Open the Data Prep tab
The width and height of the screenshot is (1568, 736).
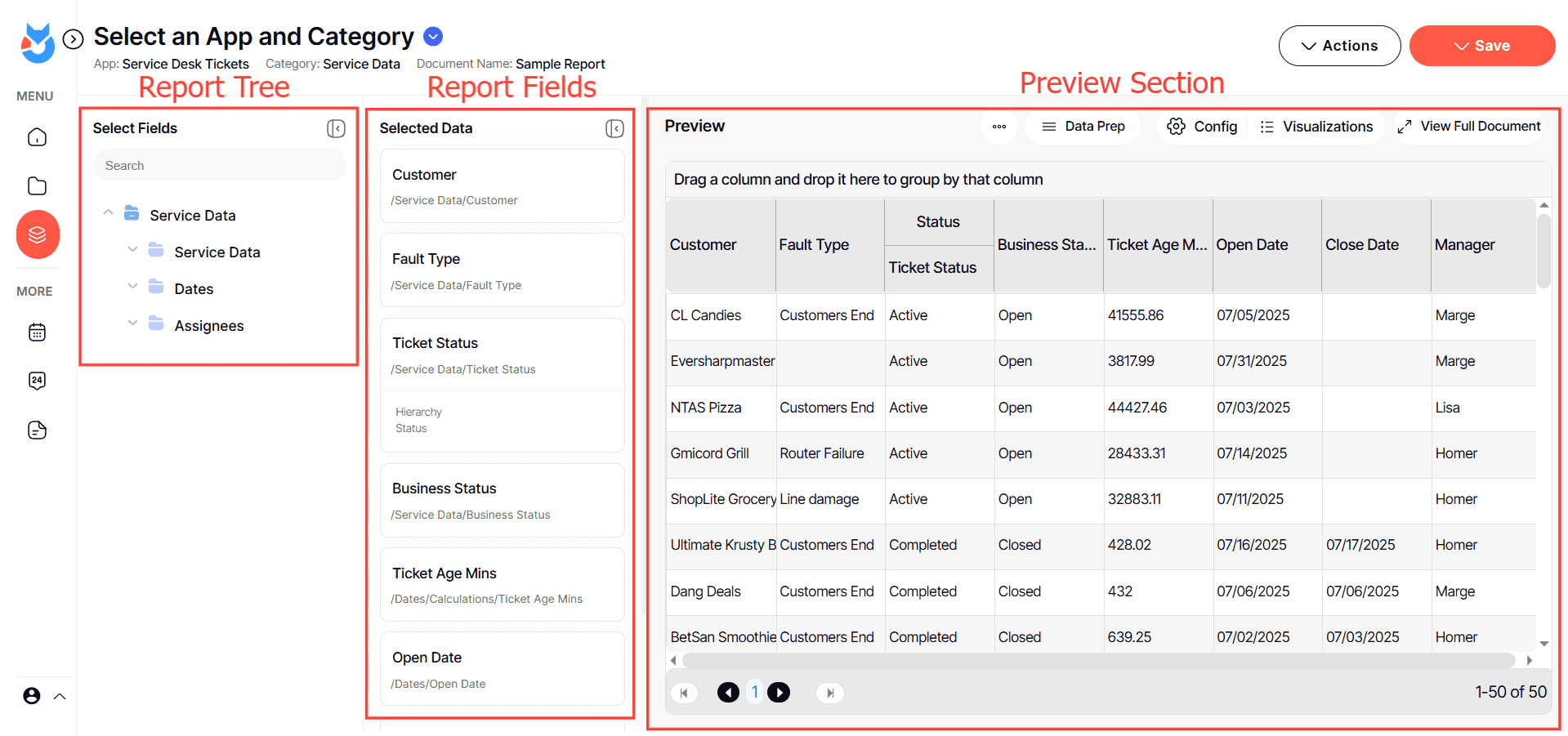pyautogui.click(x=1083, y=127)
